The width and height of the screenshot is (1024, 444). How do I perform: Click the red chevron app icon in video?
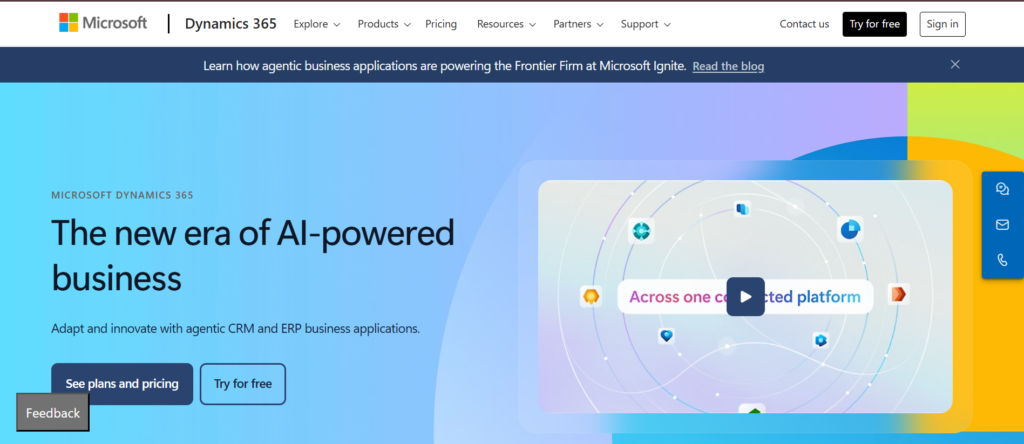pyautogui.click(x=898, y=294)
